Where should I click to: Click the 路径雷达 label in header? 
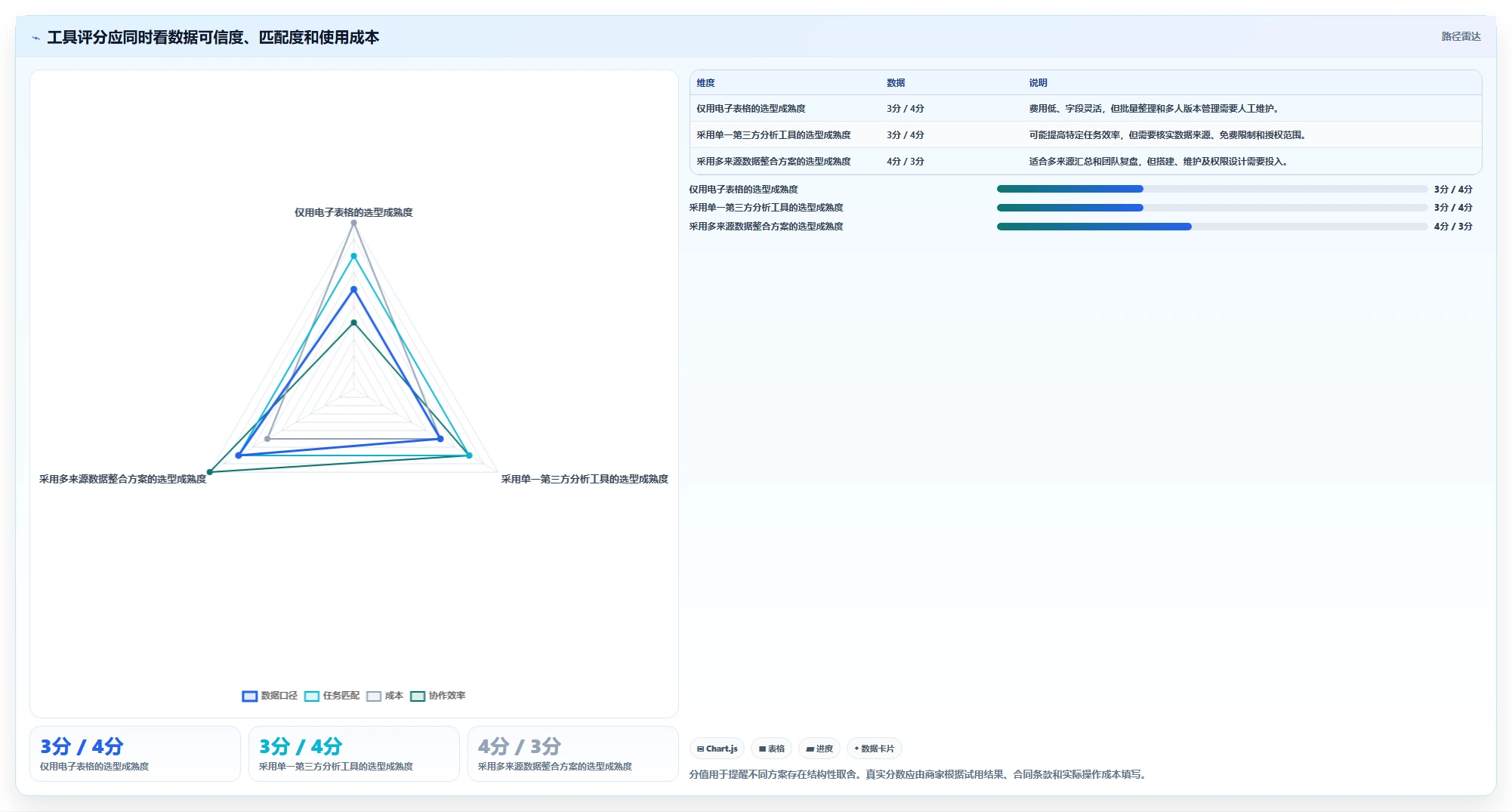[1461, 36]
